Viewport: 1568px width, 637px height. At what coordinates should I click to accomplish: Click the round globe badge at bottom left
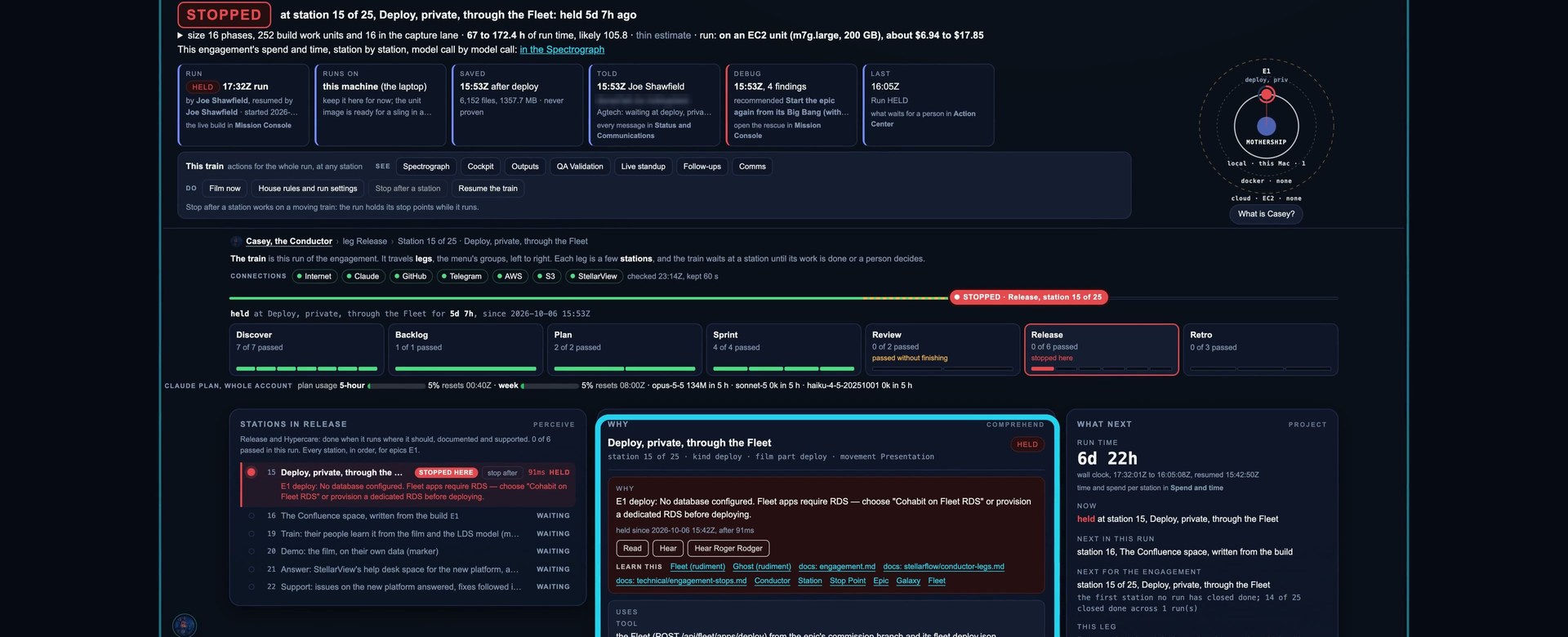coord(185,626)
